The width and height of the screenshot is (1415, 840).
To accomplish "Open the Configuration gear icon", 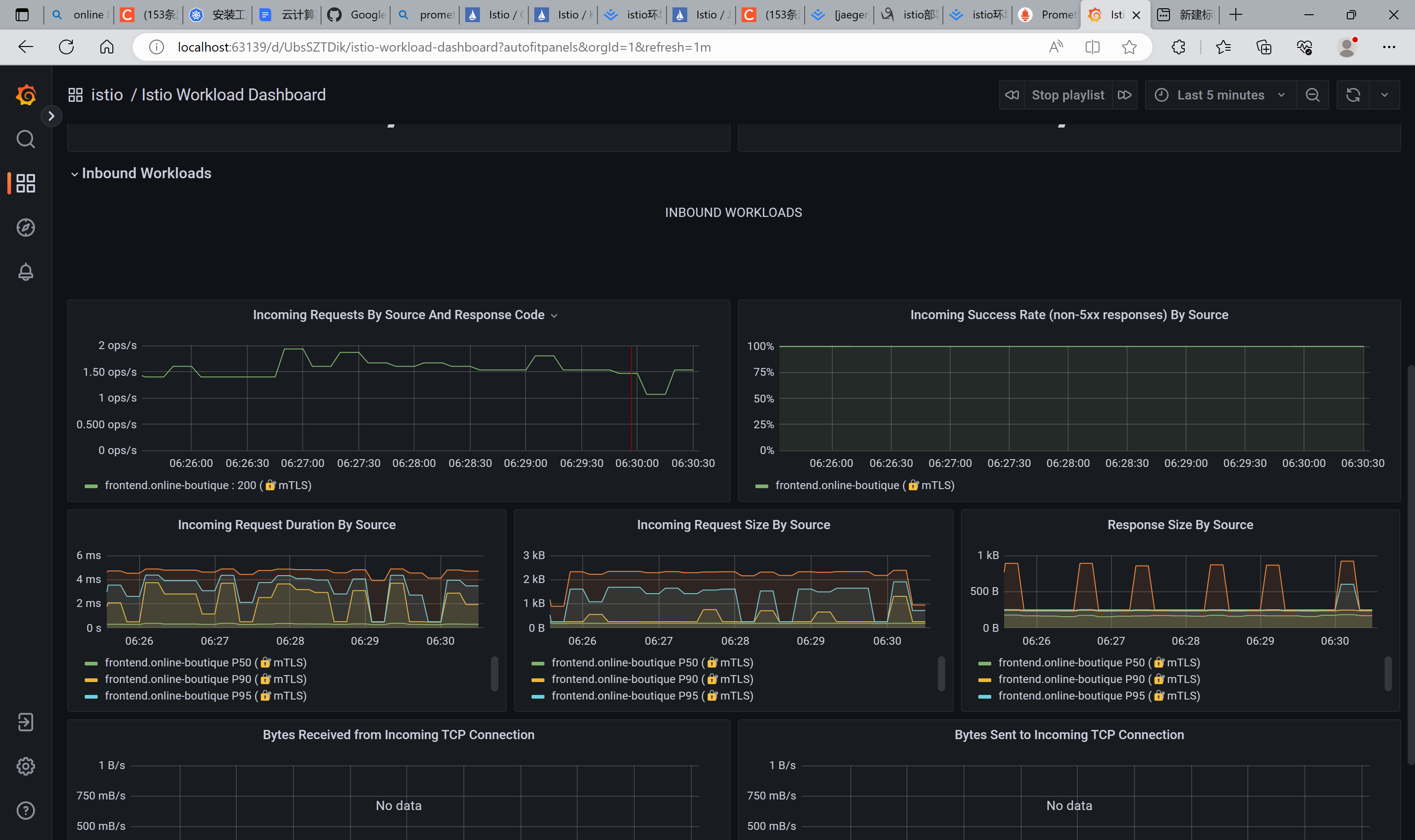I will click(25, 766).
